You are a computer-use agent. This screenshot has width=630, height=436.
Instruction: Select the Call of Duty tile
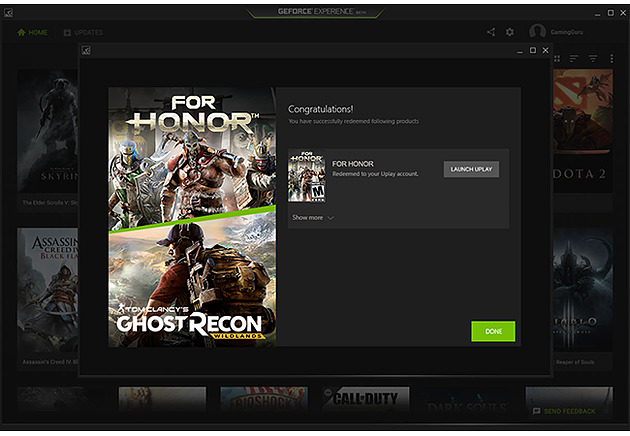[x=366, y=400]
